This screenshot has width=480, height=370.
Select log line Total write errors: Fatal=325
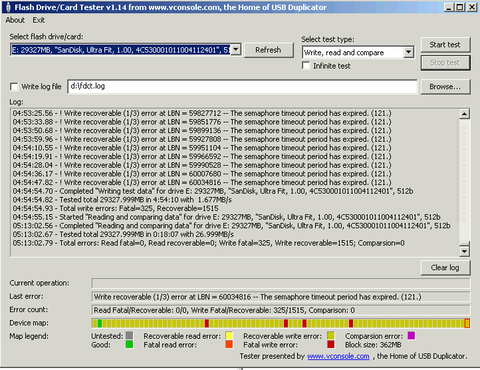click(116, 209)
